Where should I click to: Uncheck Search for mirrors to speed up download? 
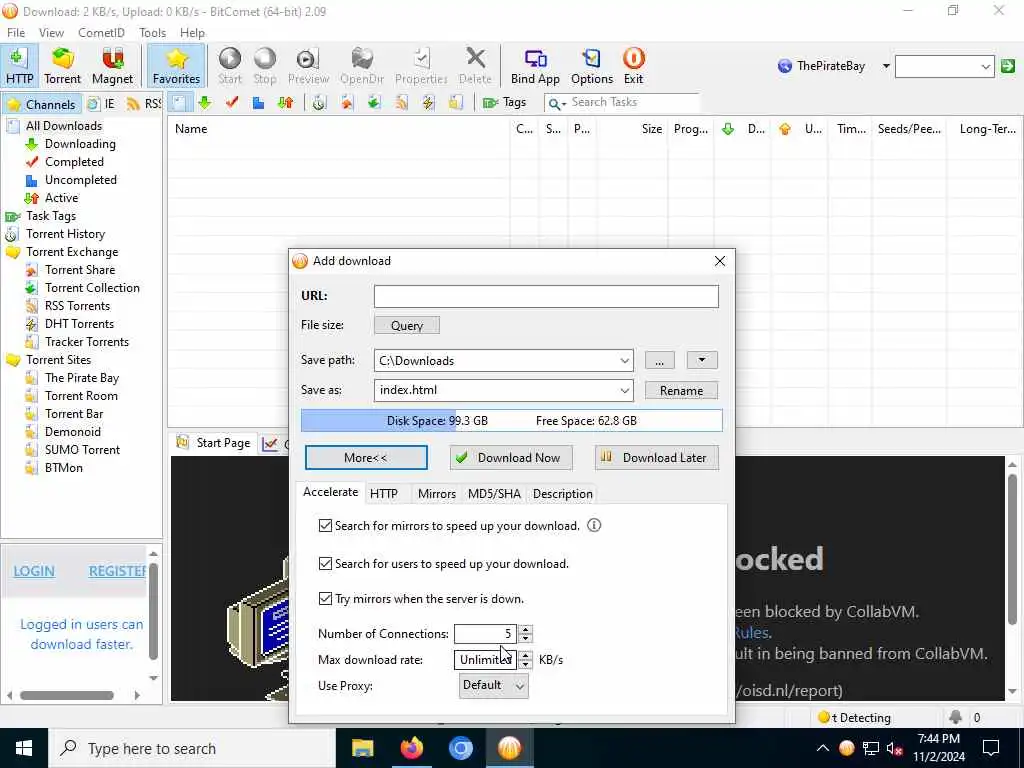point(325,526)
